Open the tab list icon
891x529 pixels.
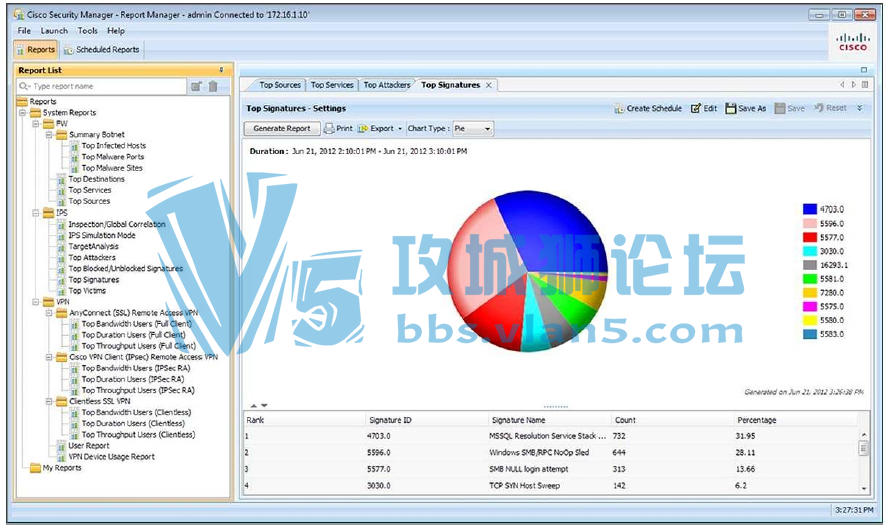pyautogui.click(x=865, y=85)
